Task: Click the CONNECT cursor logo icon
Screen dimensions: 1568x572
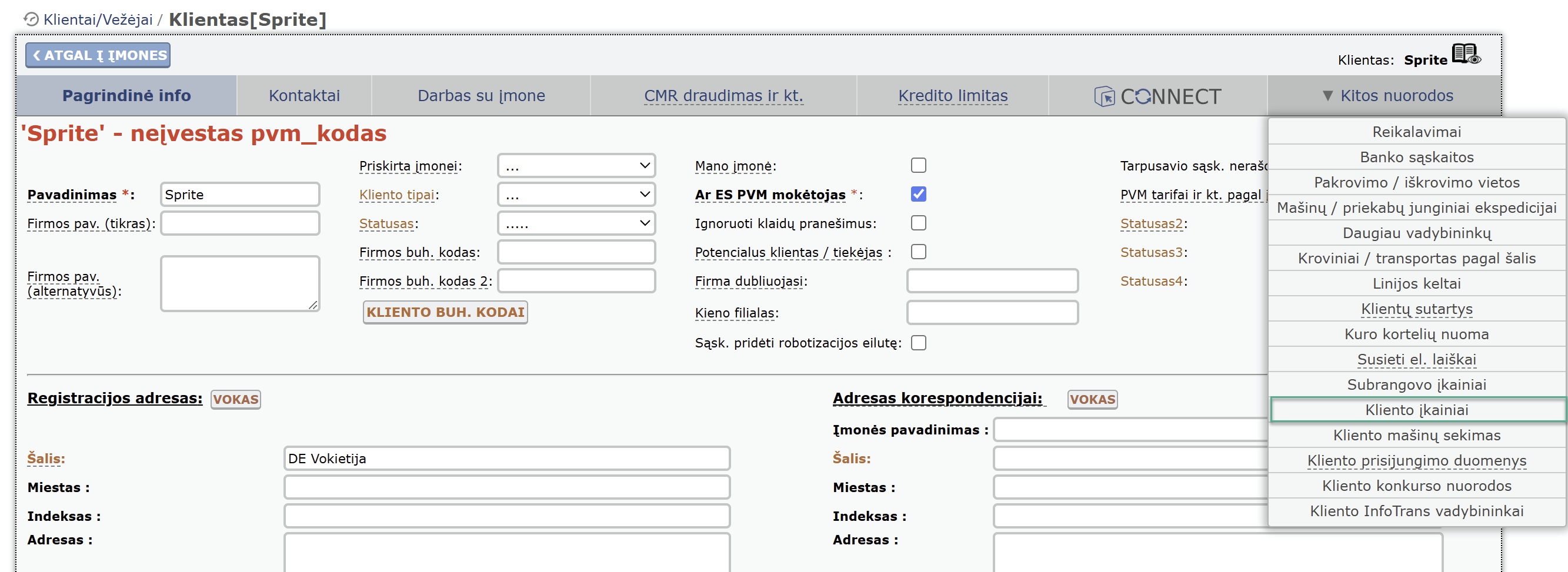Action: click(x=1104, y=96)
